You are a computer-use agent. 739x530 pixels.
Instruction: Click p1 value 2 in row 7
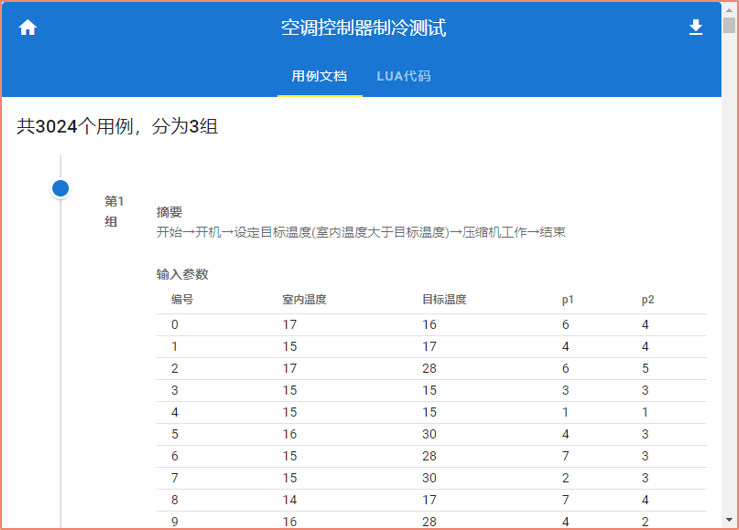(x=566, y=478)
